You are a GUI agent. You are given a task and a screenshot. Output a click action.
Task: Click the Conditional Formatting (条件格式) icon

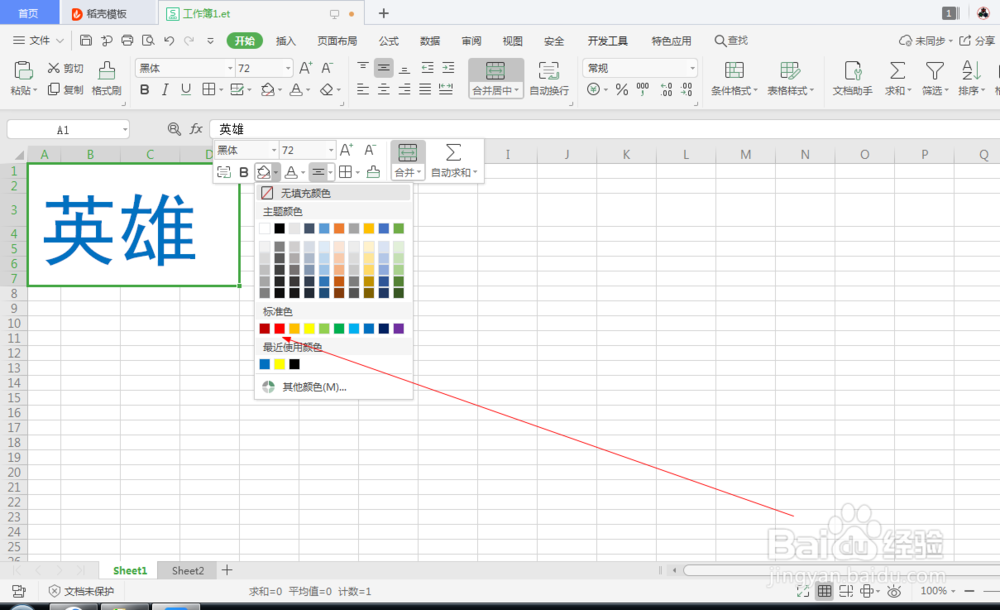coord(734,70)
